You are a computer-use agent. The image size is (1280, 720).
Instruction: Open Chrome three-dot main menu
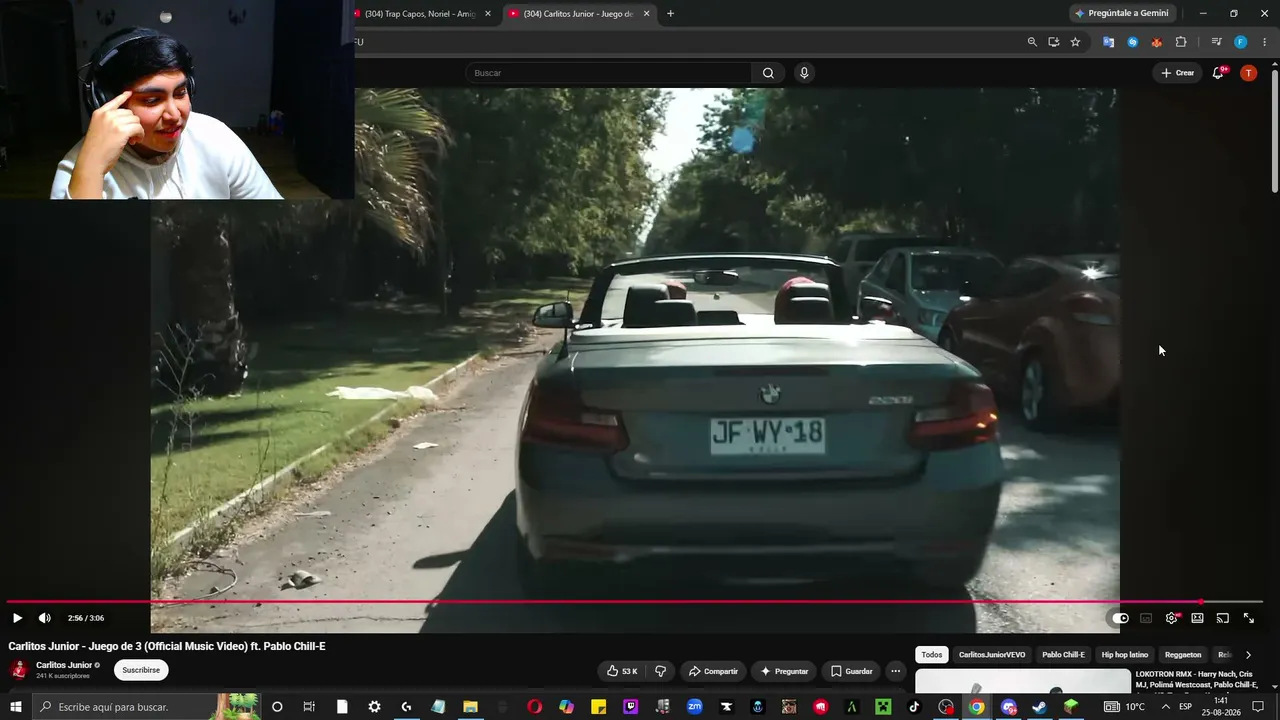[1264, 42]
